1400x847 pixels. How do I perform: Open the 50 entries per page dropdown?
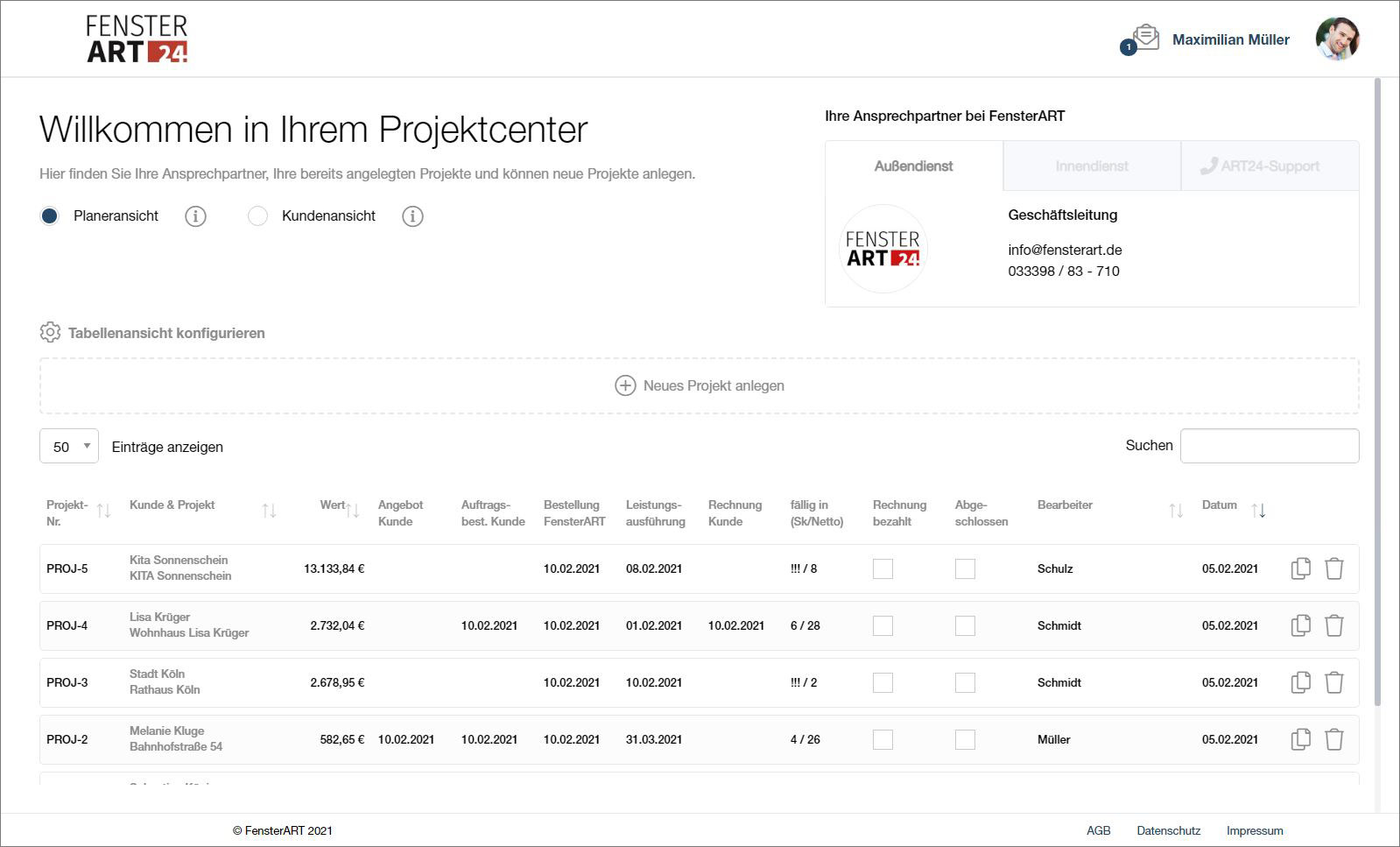tap(69, 447)
